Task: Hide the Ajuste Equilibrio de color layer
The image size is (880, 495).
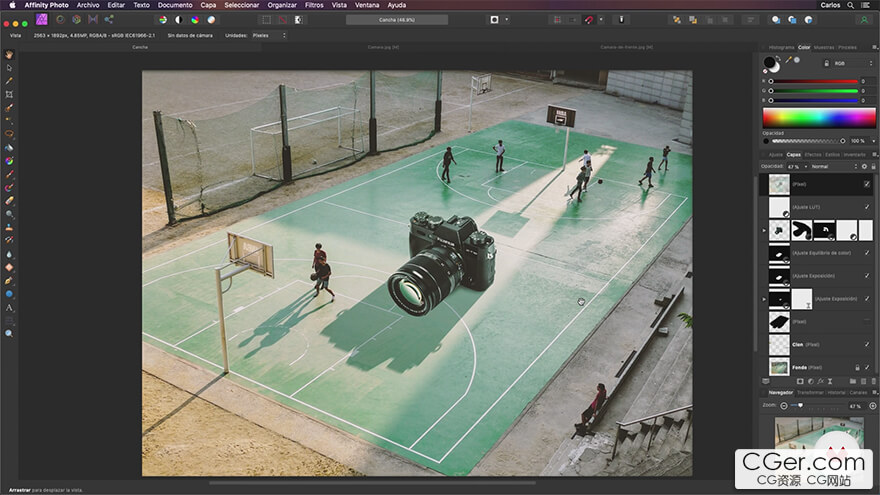Action: coord(867,253)
